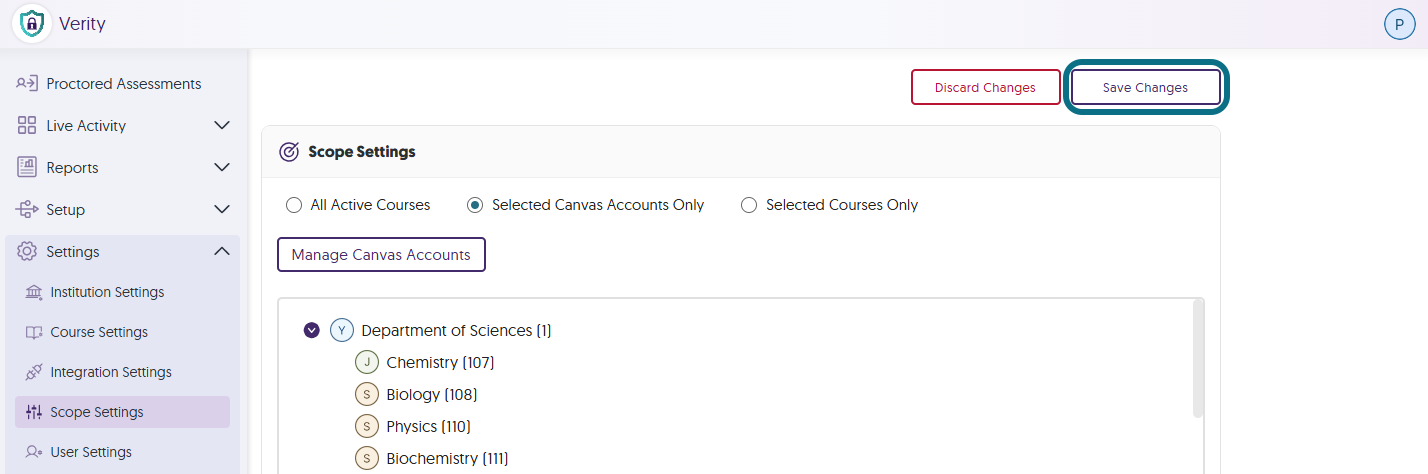Viewport: 1428px width, 474px height.
Task: Click the Save Changes button
Action: tap(1146, 87)
